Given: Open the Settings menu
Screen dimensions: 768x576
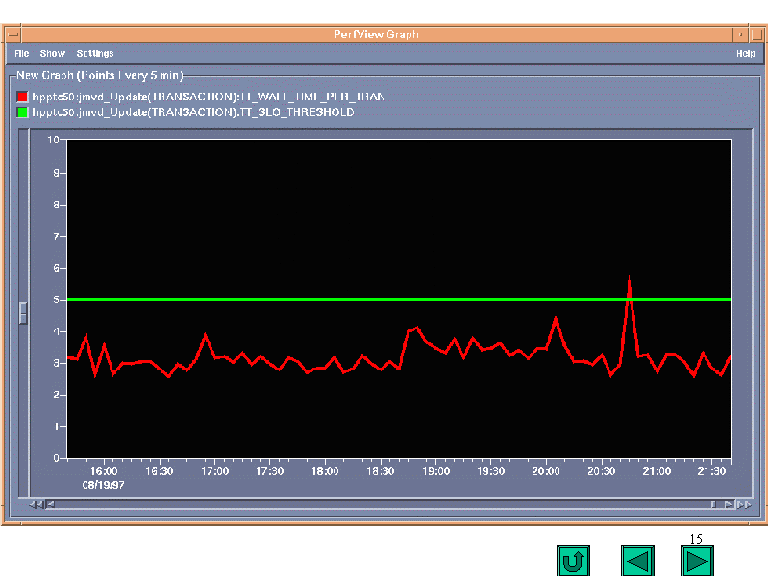Looking at the screenshot, I should pyautogui.click(x=95, y=53).
